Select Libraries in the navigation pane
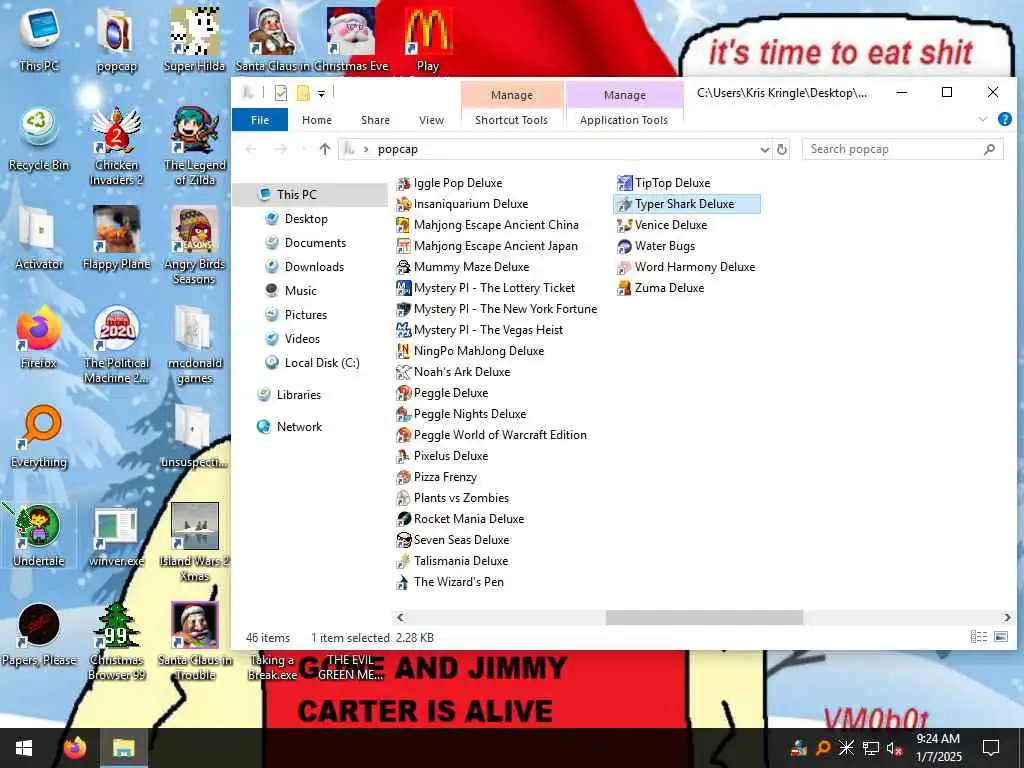 (298, 395)
